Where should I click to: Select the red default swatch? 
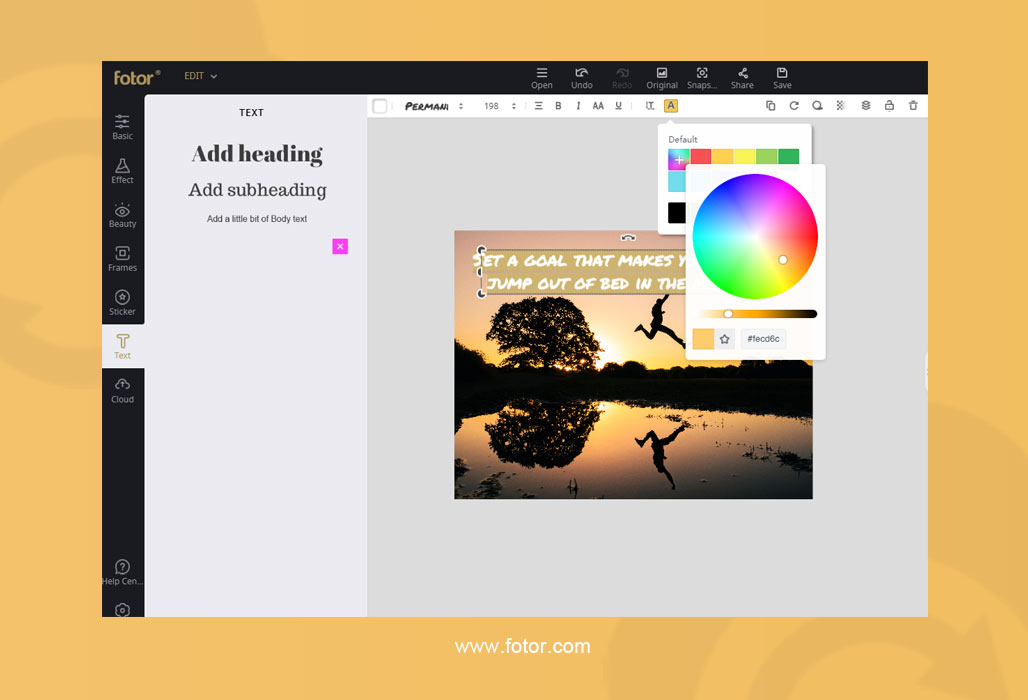701,156
